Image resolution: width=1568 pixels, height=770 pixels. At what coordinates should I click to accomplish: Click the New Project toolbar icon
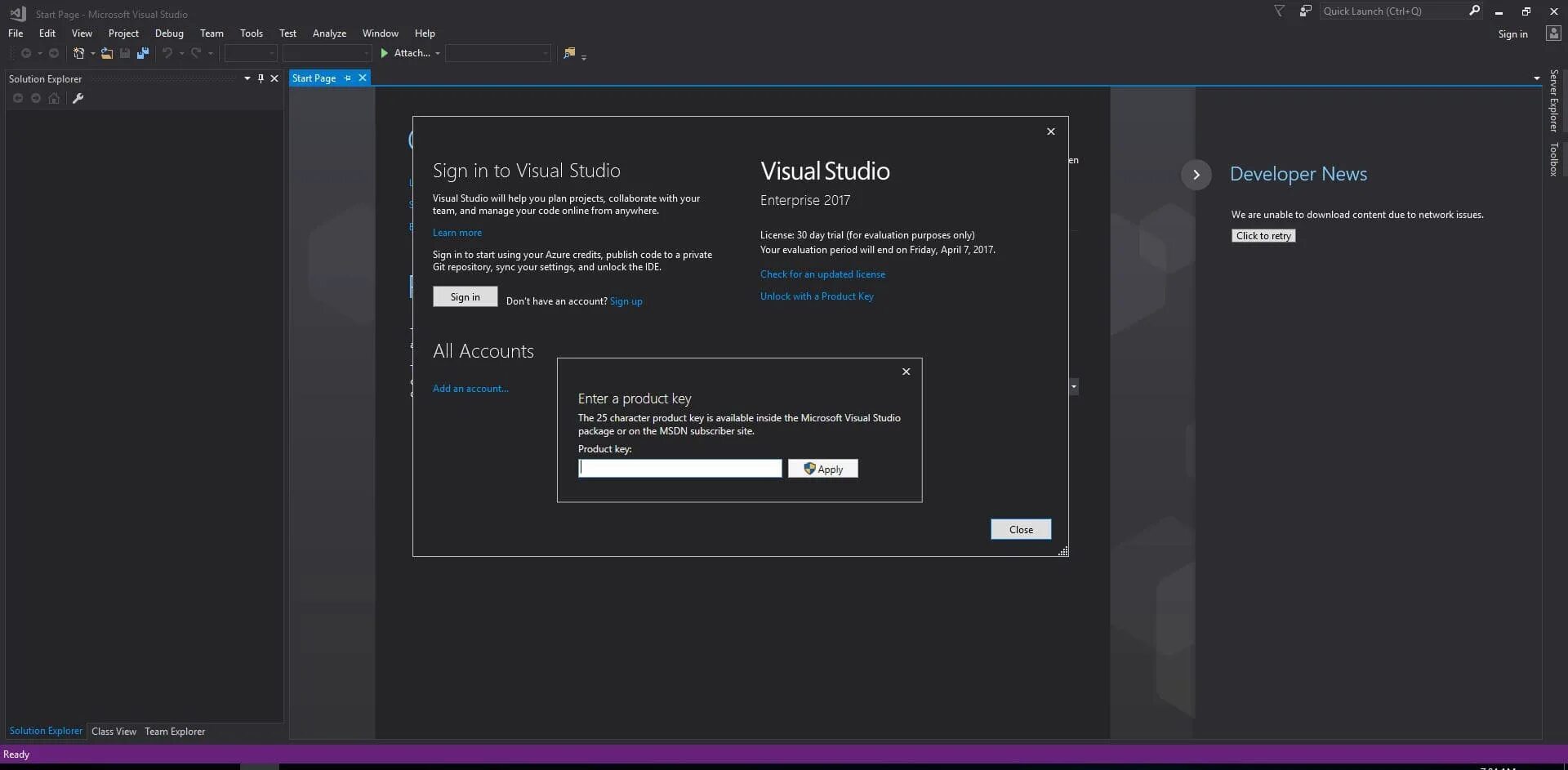pyautogui.click(x=78, y=53)
